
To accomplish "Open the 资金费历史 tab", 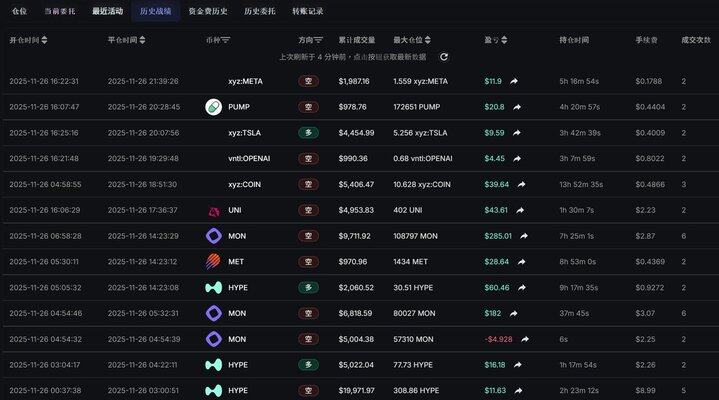I will coord(208,12).
